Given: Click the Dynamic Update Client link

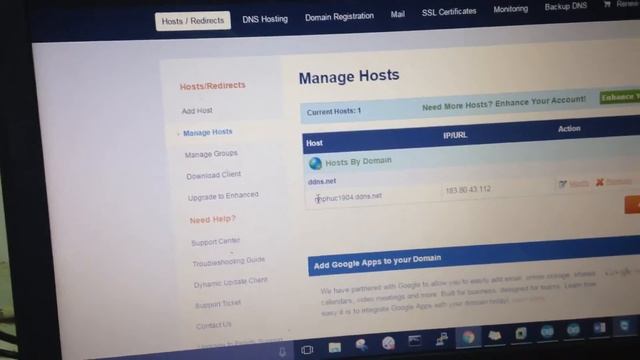Looking at the screenshot, I should click(x=230, y=282).
